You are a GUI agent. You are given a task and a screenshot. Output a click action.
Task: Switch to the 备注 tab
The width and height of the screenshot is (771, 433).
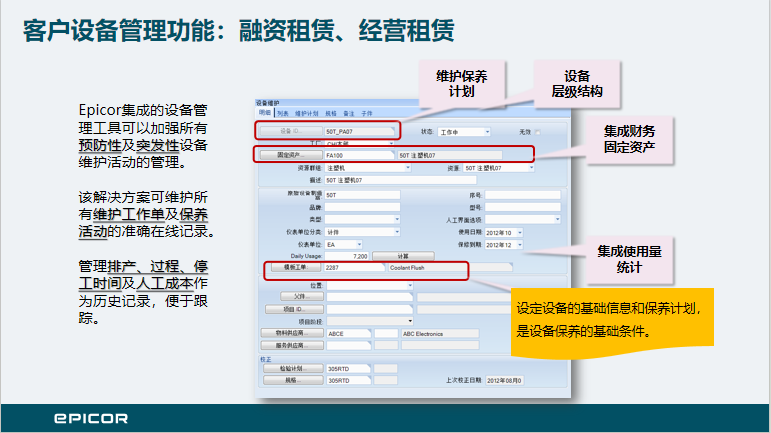(x=349, y=114)
